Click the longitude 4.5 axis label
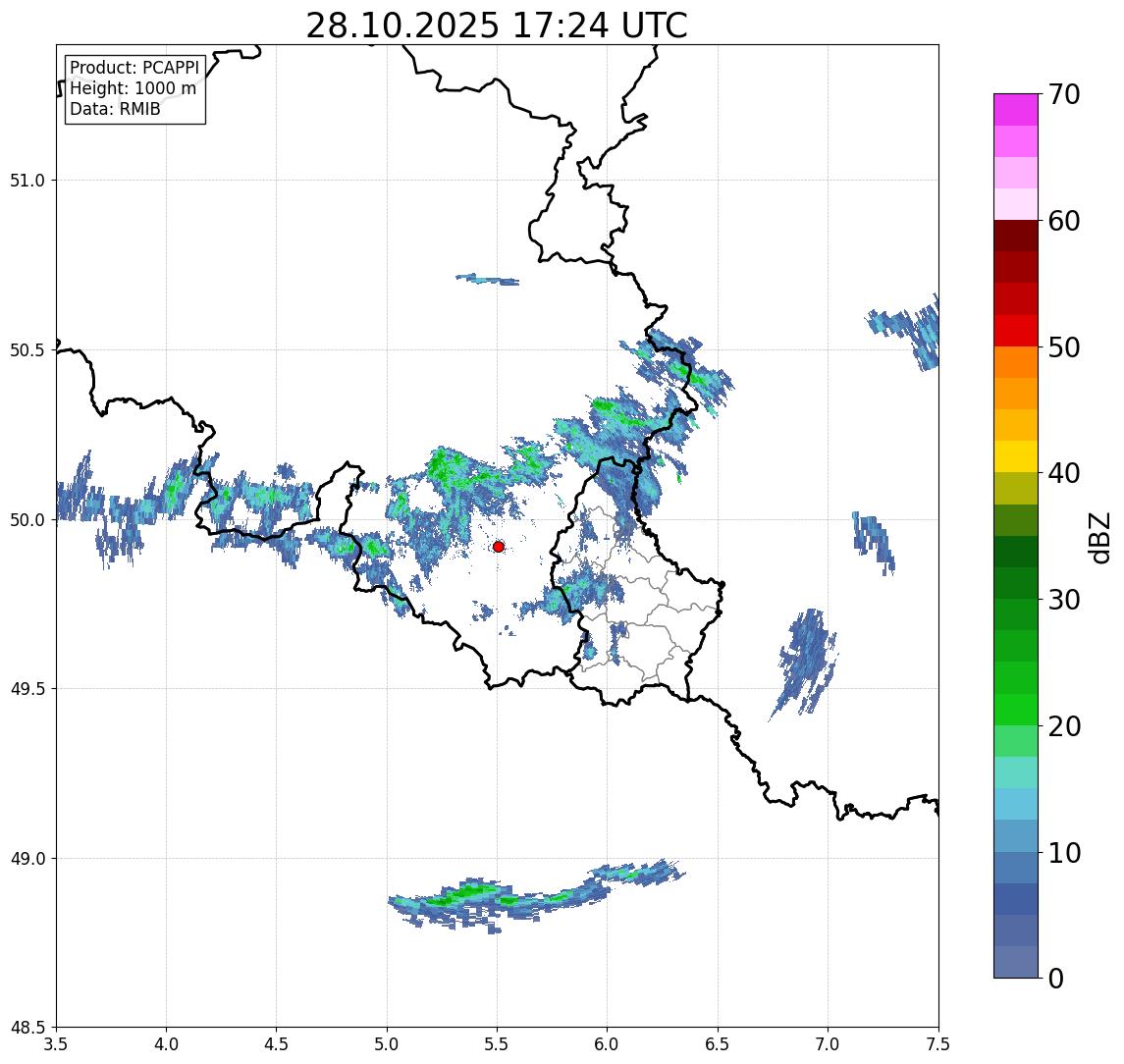 [x=277, y=1043]
